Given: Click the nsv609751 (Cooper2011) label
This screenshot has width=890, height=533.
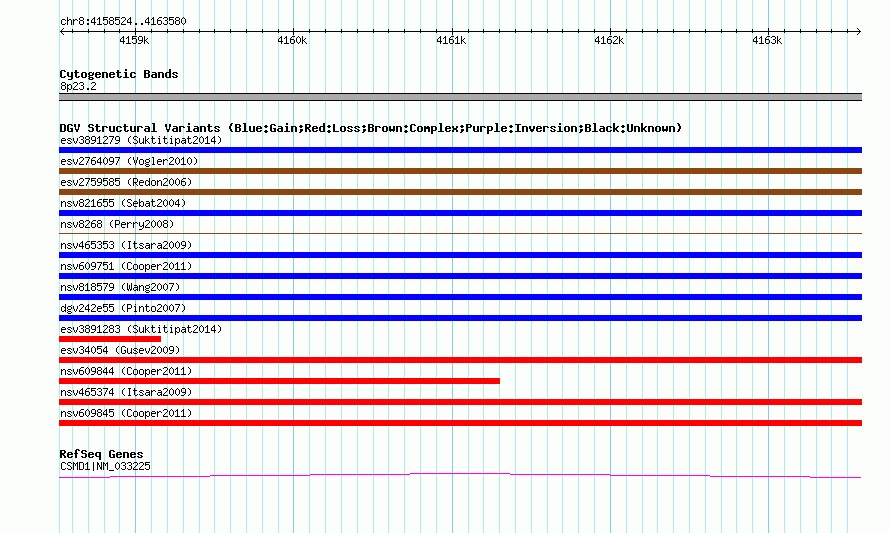Looking at the screenshot, I should [x=126, y=266].
